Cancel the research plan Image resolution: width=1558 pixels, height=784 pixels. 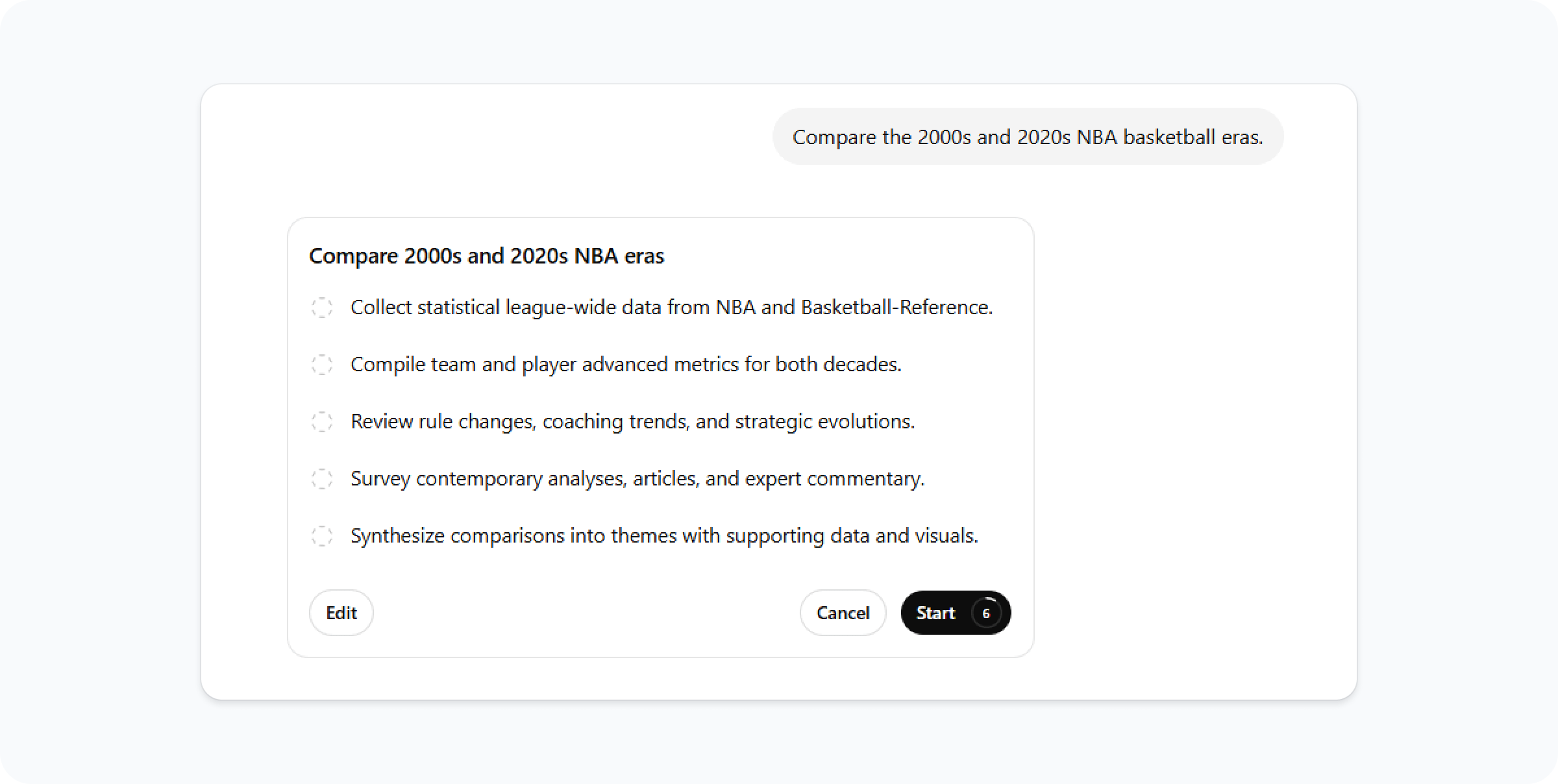(842, 613)
